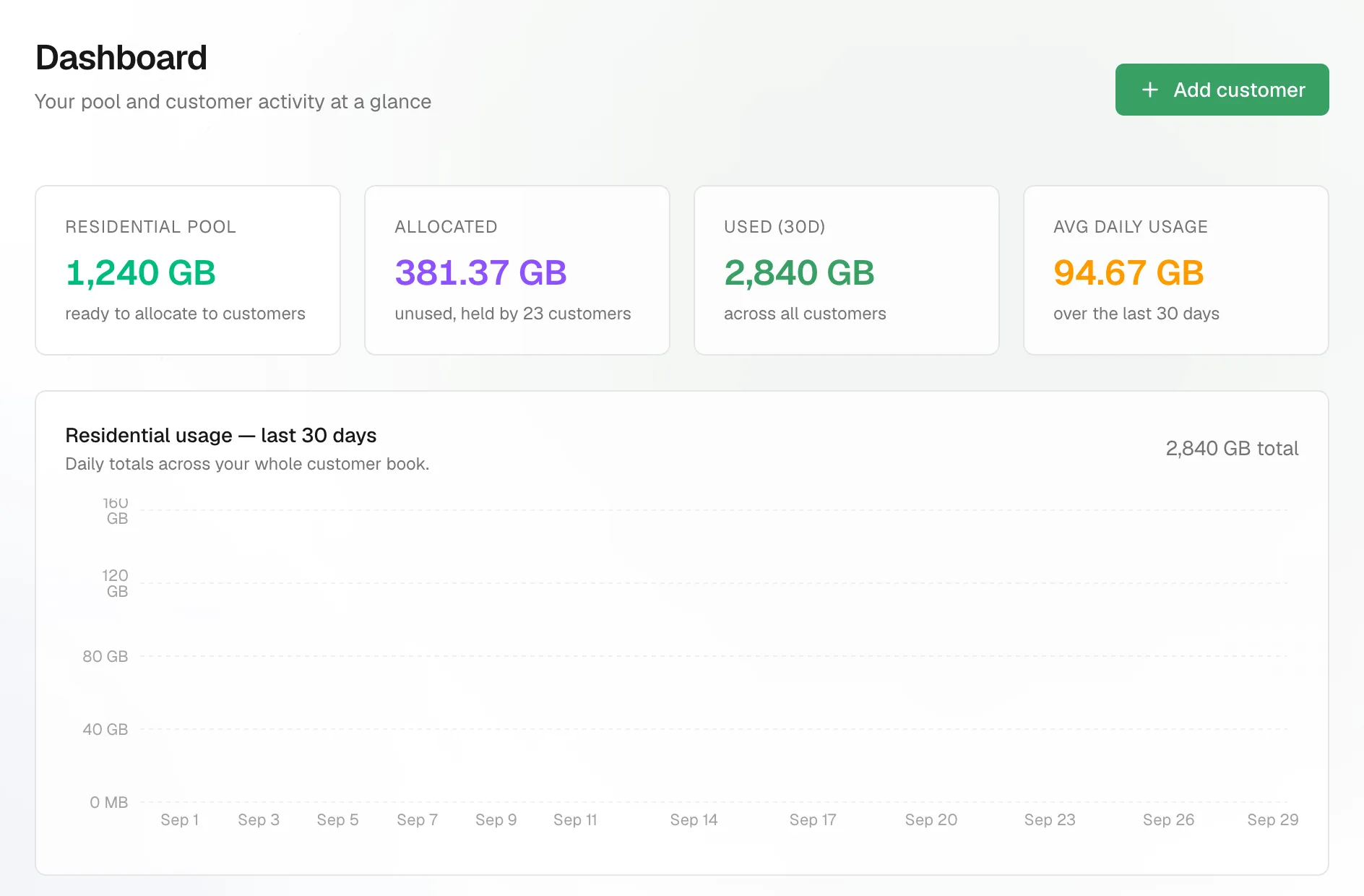Select the Sep 14 date label
This screenshot has width=1364, height=896.
click(x=694, y=819)
